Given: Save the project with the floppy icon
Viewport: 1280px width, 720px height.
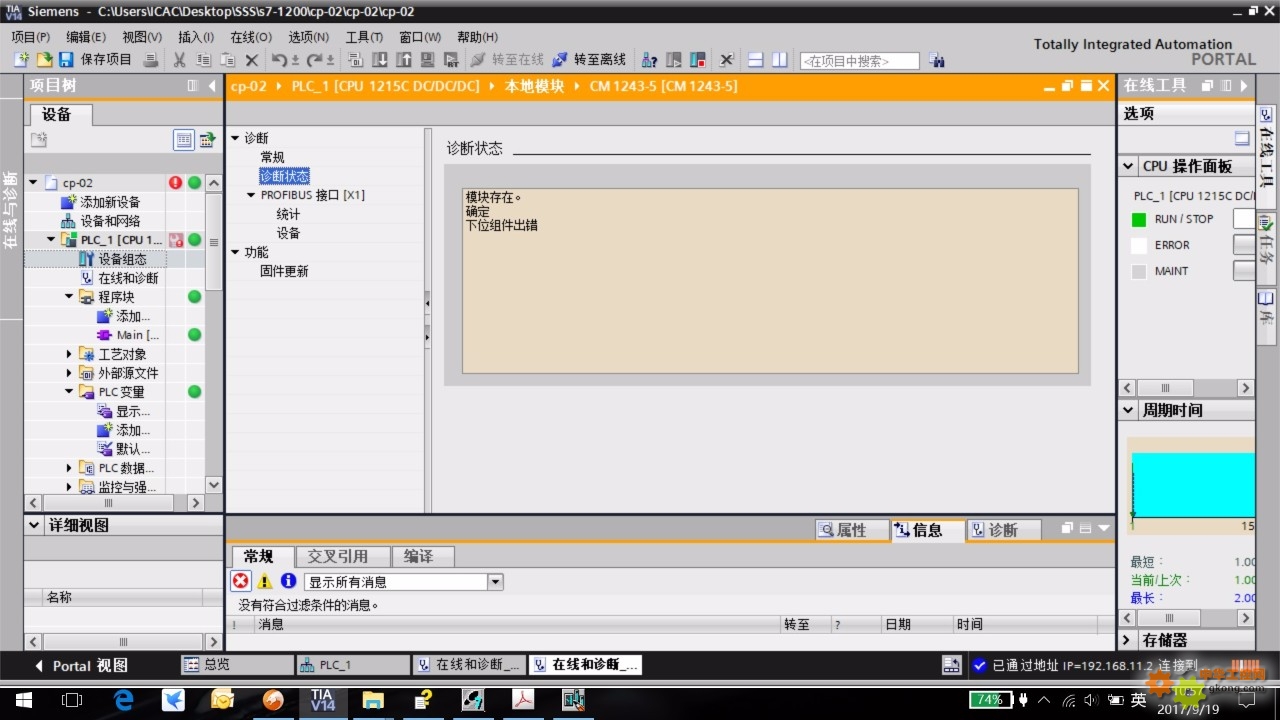Looking at the screenshot, I should coord(67,60).
